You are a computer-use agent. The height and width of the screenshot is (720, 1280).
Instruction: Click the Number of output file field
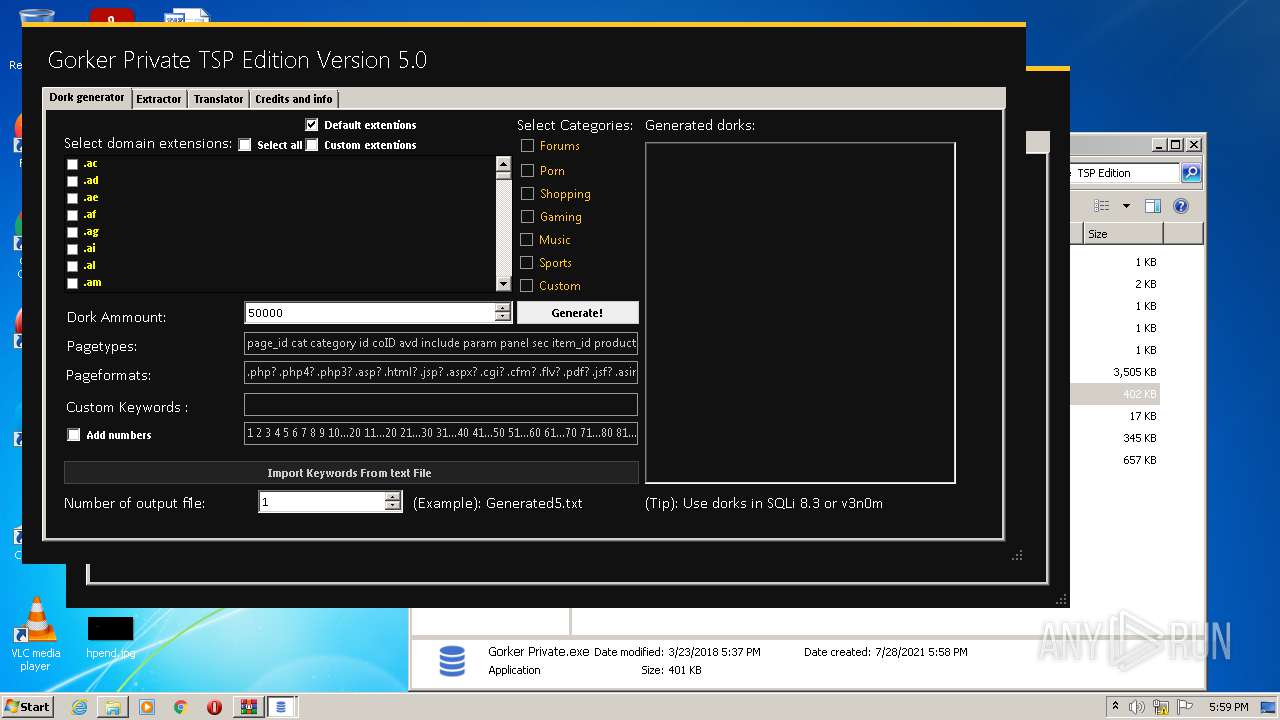click(322, 502)
